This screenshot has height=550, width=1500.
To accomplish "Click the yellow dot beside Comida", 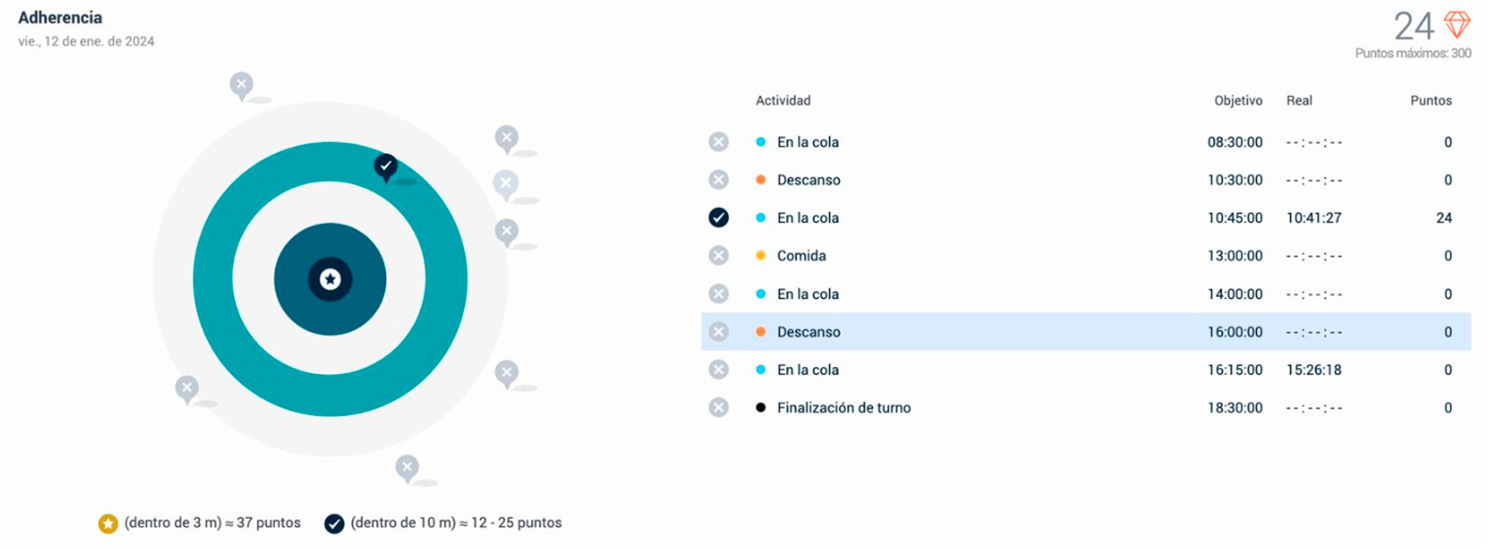I will [x=761, y=256].
